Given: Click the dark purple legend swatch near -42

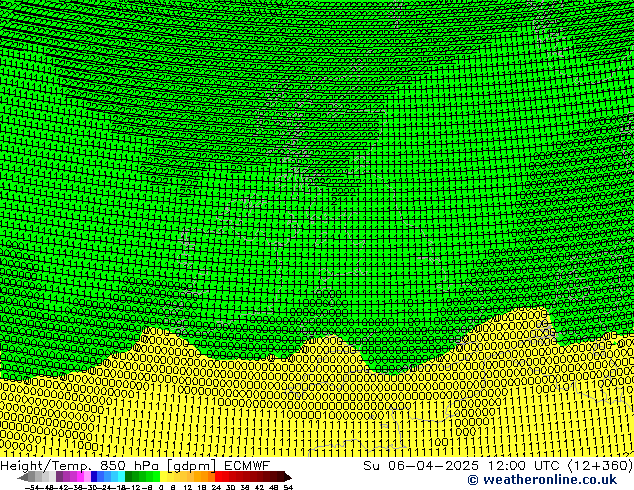Looking at the screenshot, I should pos(59,476).
